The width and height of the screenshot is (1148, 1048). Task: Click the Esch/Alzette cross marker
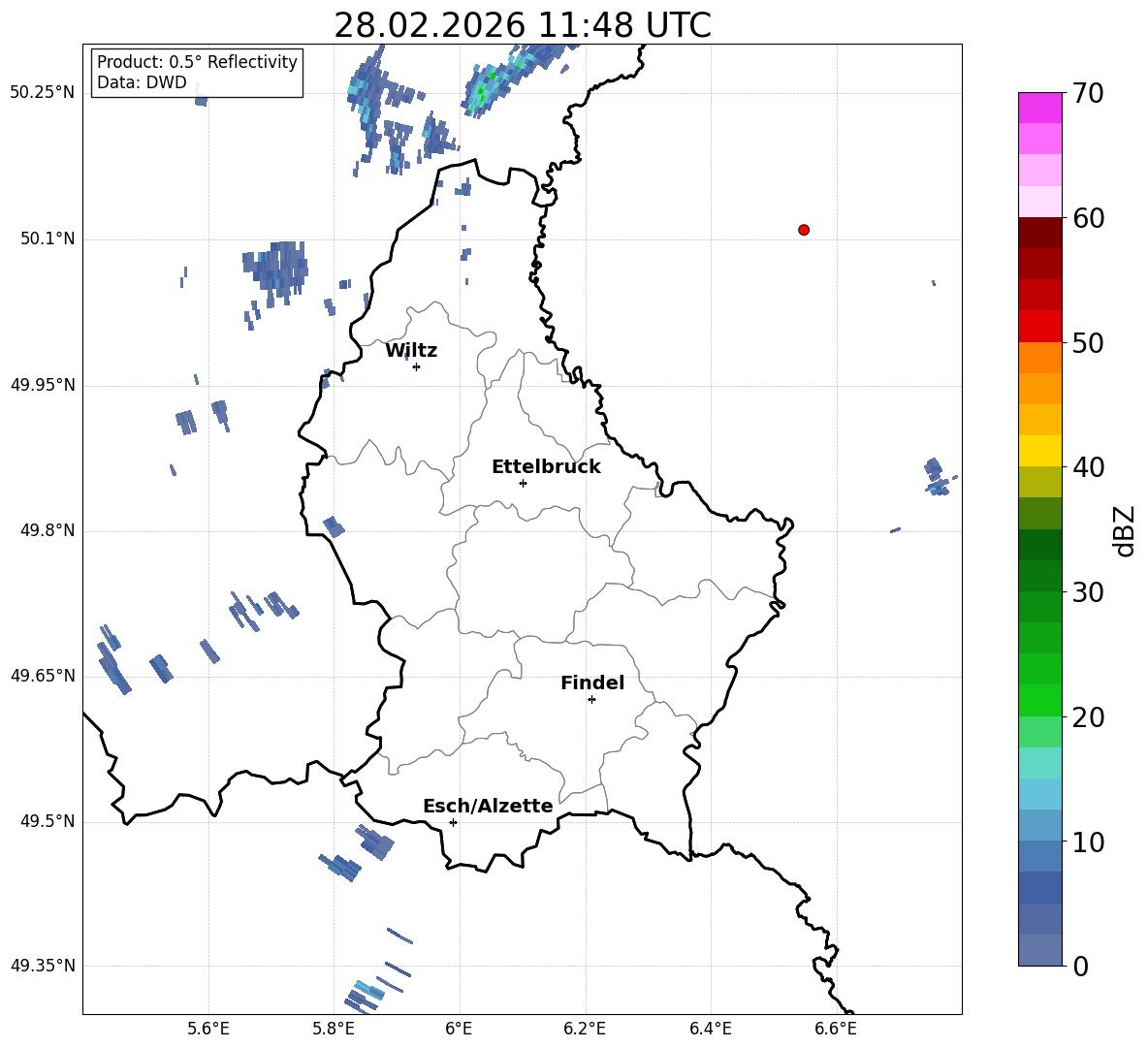[453, 822]
